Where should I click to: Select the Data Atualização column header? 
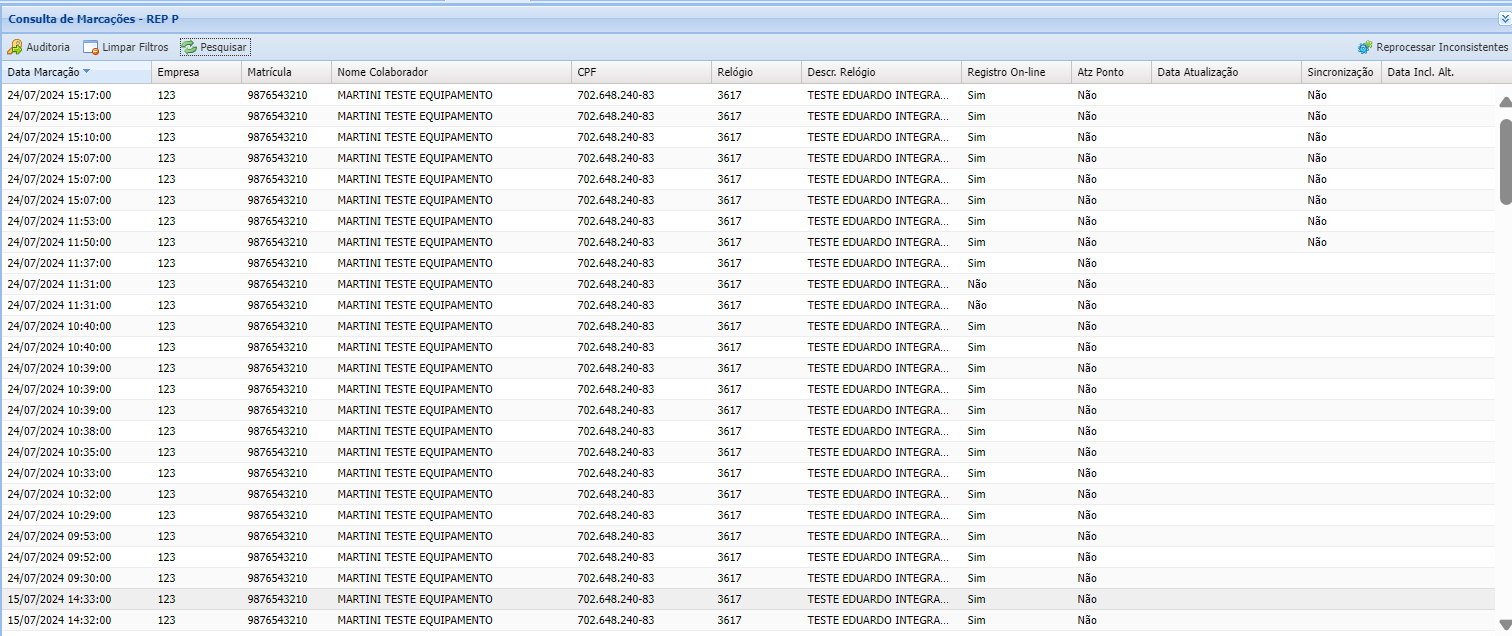1226,72
